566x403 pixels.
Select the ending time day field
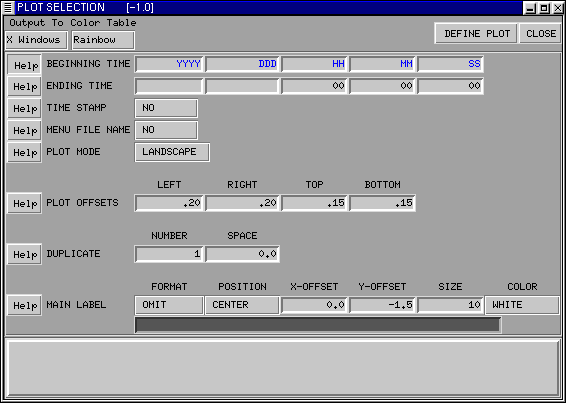point(242,86)
